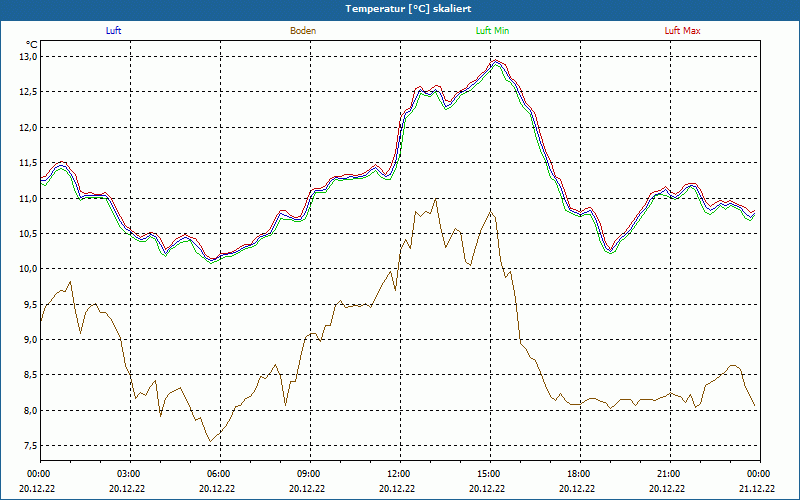Click the 9,5 y-axis value
The width and height of the screenshot is (800, 500).
click(32, 305)
